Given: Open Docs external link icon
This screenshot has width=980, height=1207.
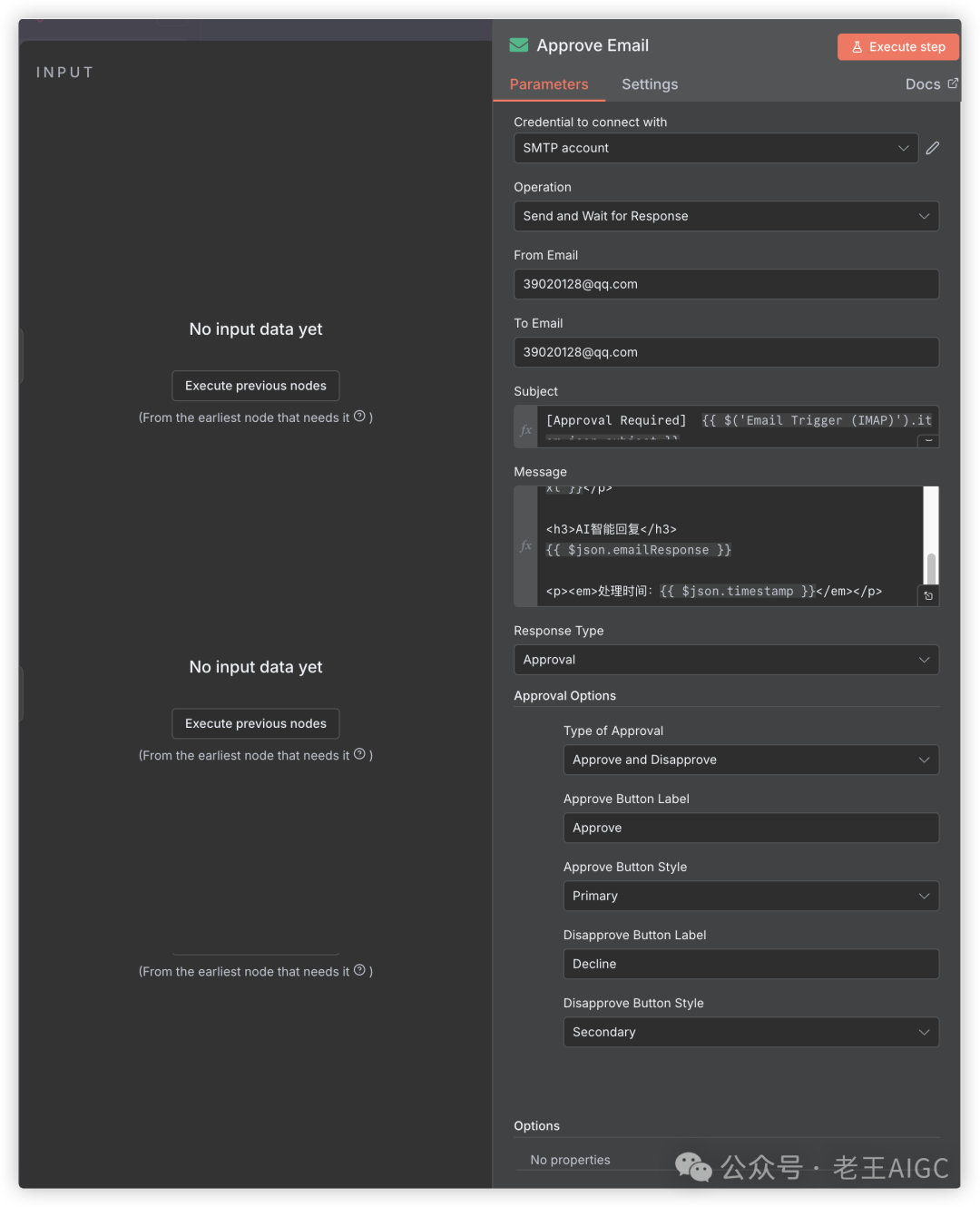Looking at the screenshot, I should [x=953, y=83].
